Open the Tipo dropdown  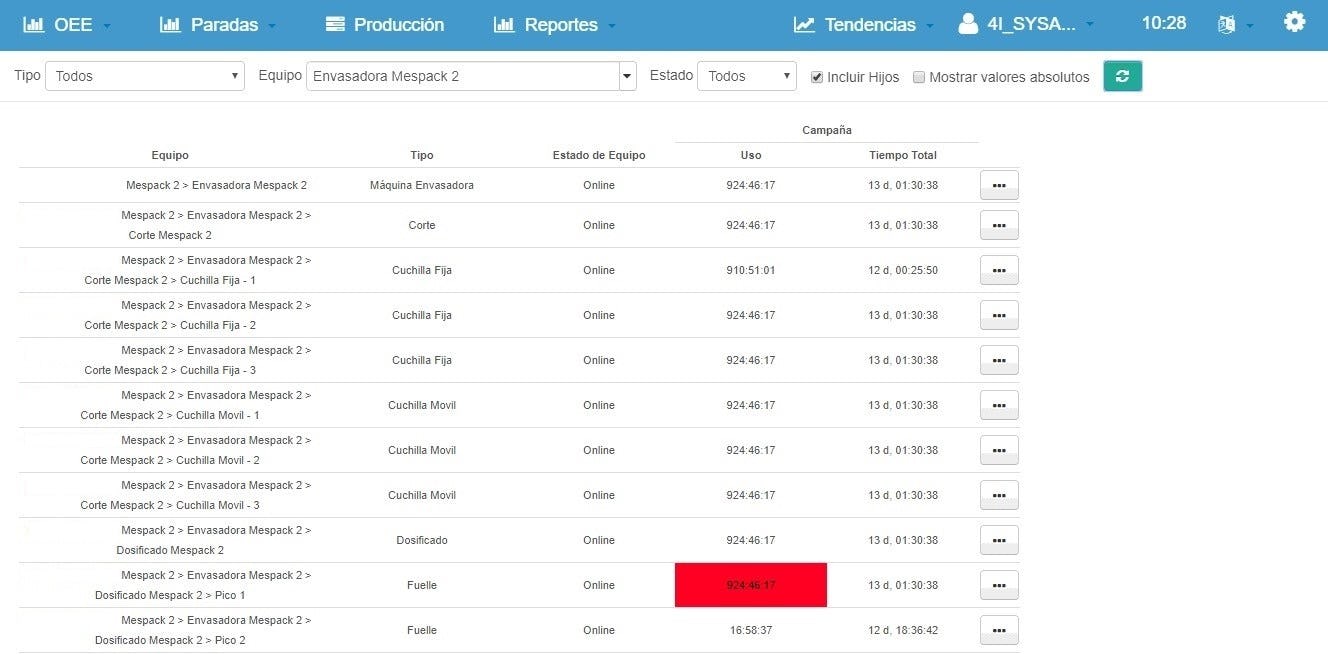click(144, 75)
